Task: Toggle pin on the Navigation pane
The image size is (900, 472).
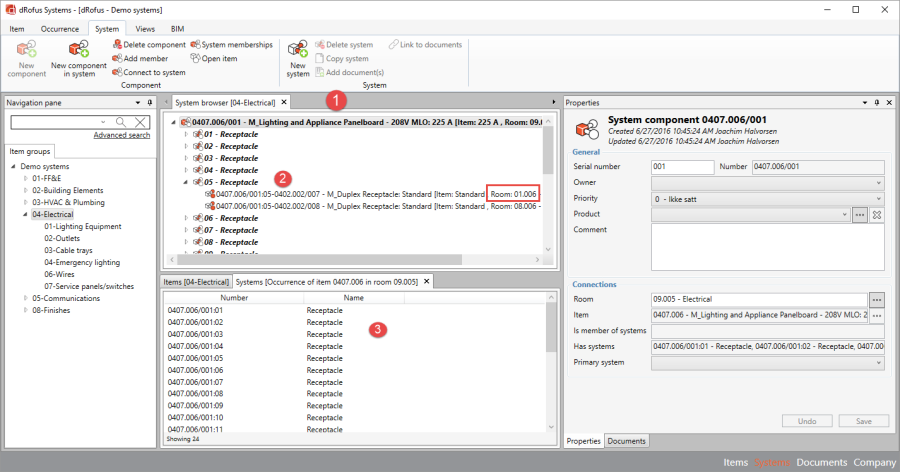Action: click(x=149, y=102)
